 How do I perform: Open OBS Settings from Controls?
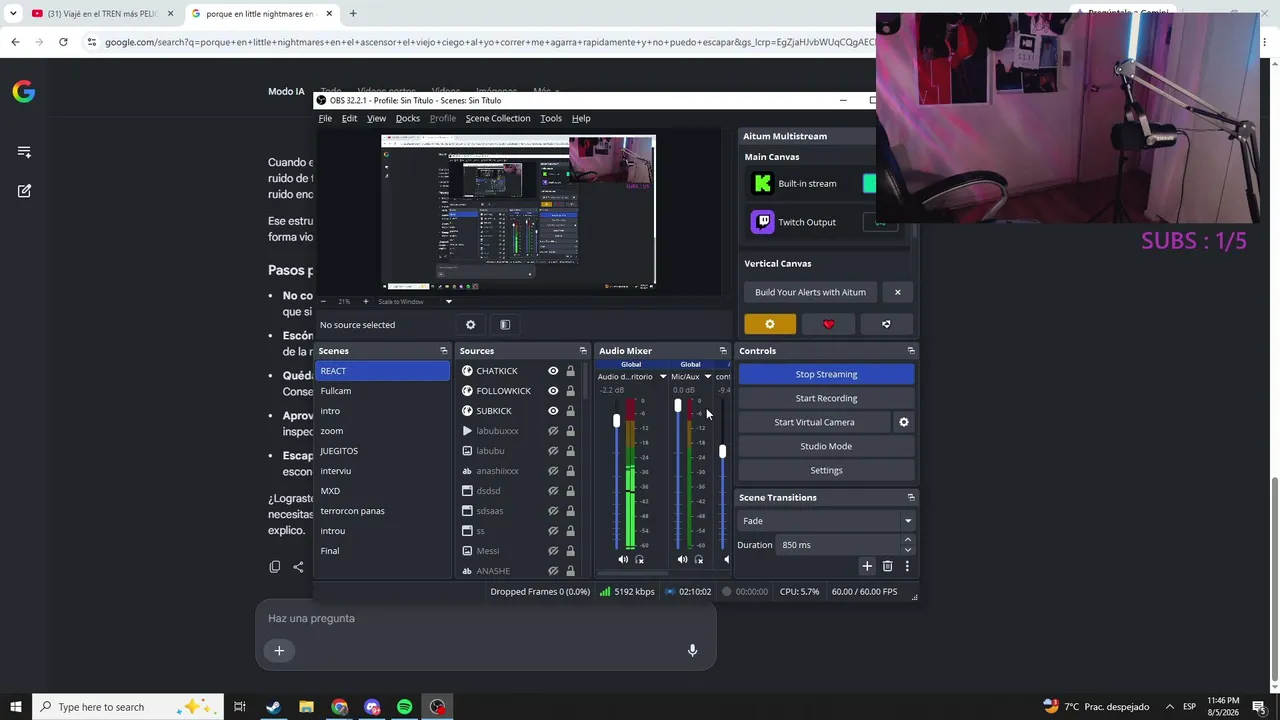[x=826, y=470]
